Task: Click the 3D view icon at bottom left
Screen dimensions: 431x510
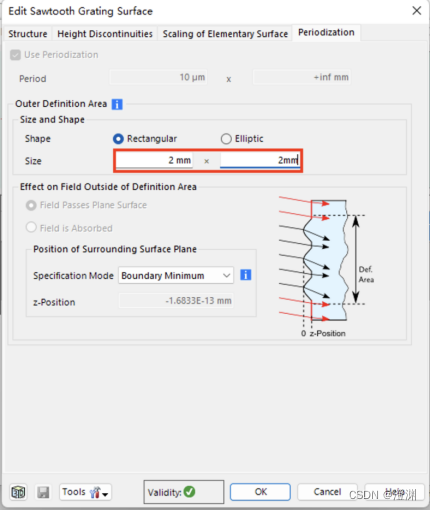Action: click(18, 492)
